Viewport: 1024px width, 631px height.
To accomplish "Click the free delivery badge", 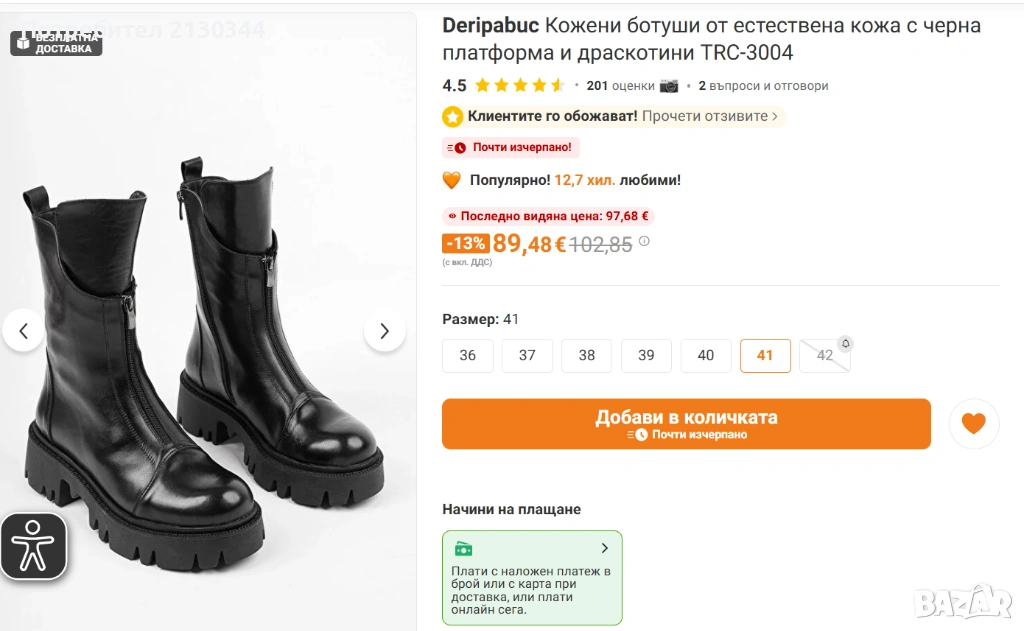I will [x=57, y=43].
